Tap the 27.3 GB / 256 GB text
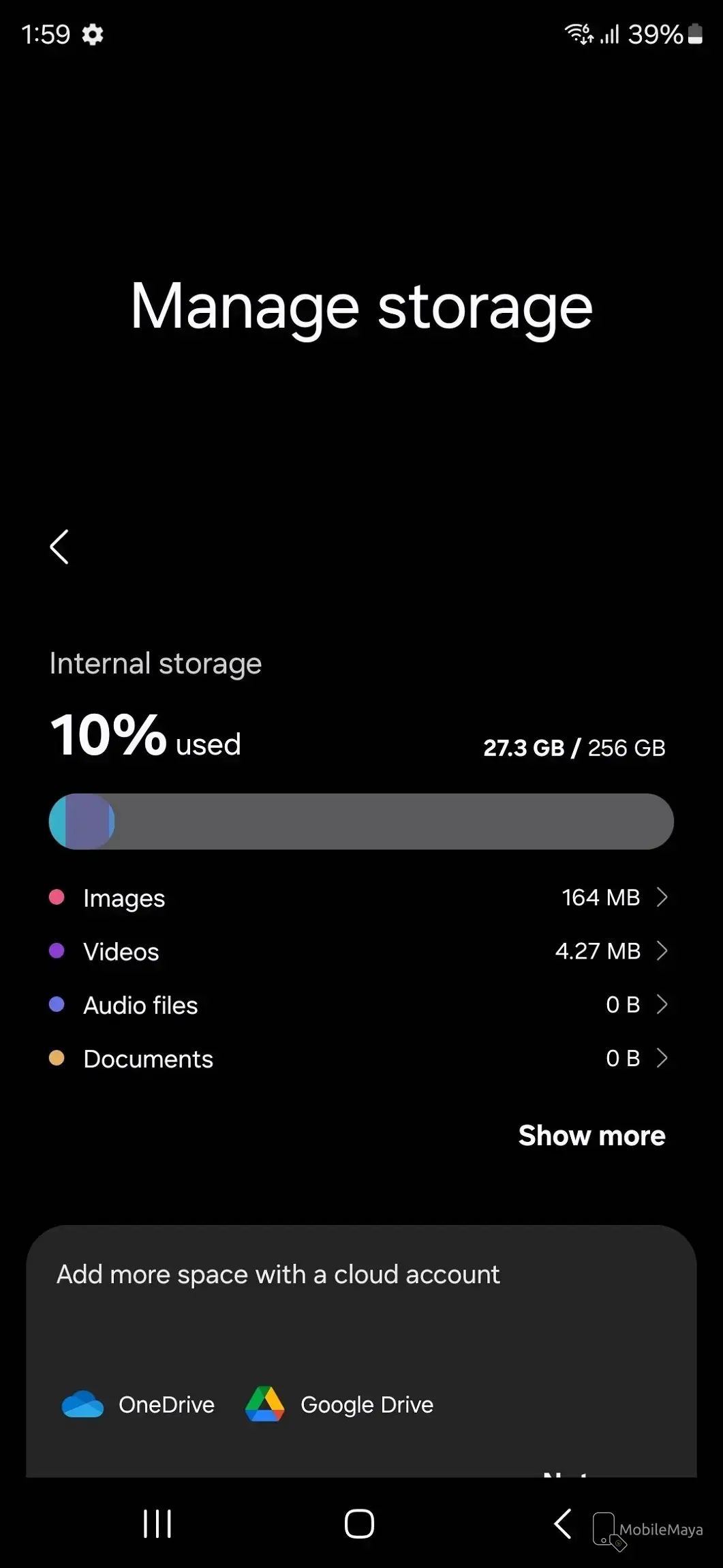This screenshot has height=1568, width=723. click(574, 748)
